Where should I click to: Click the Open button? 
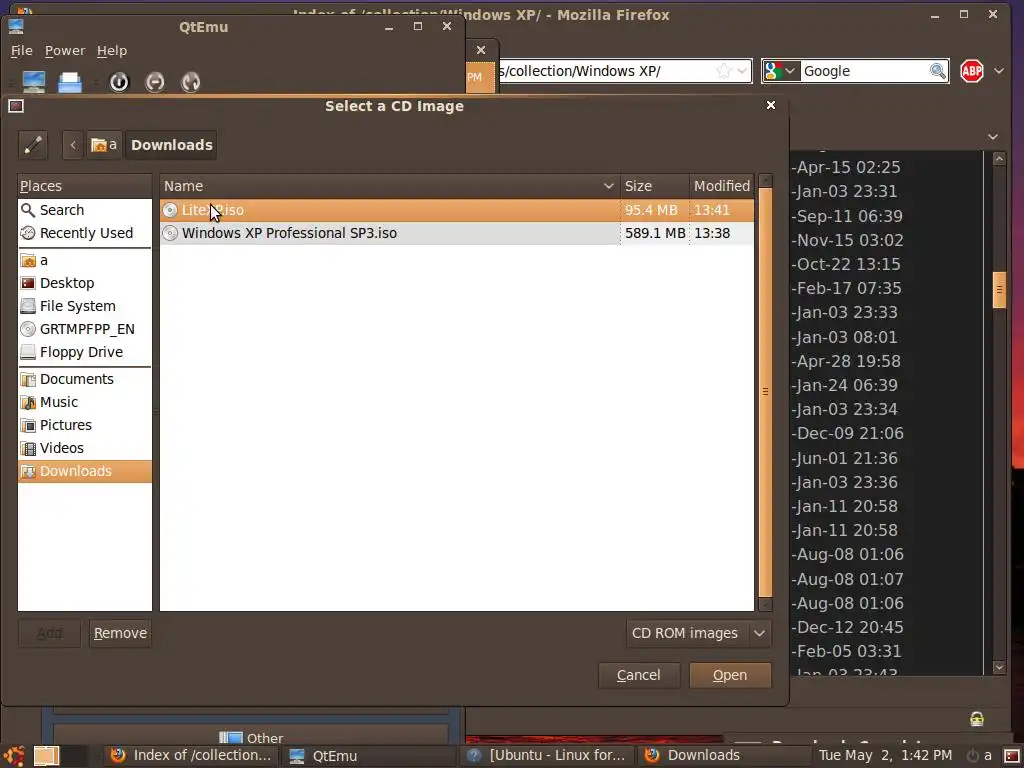pyautogui.click(x=730, y=675)
